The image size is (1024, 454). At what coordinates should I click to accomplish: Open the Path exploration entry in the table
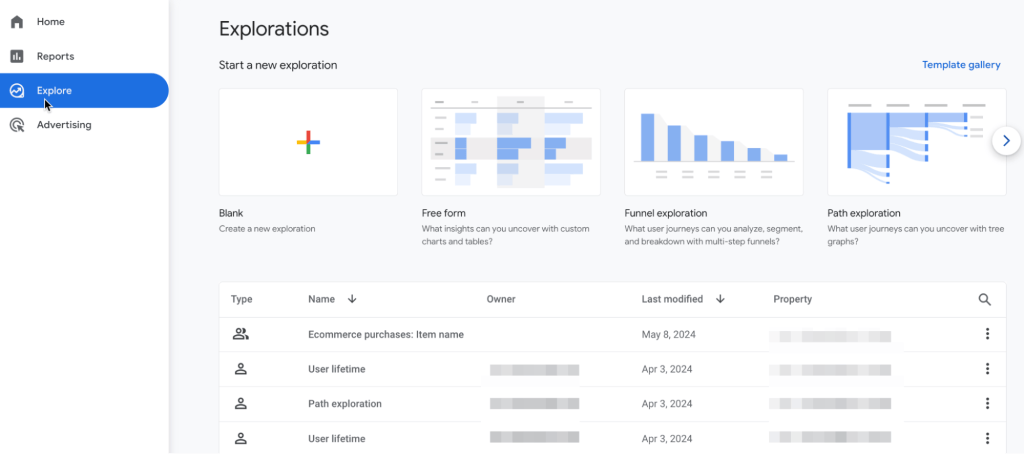(x=345, y=404)
